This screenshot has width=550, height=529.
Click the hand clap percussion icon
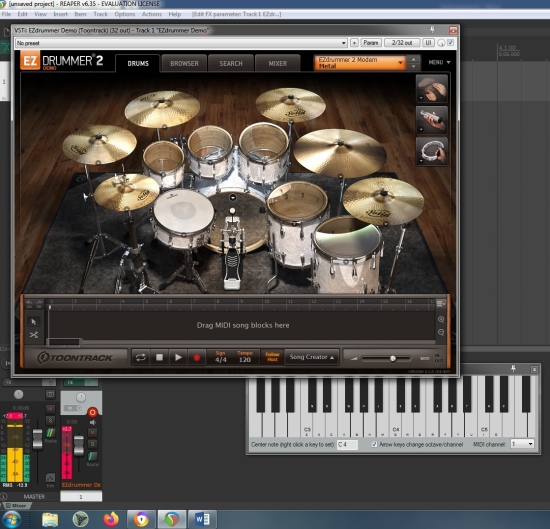point(432,89)
